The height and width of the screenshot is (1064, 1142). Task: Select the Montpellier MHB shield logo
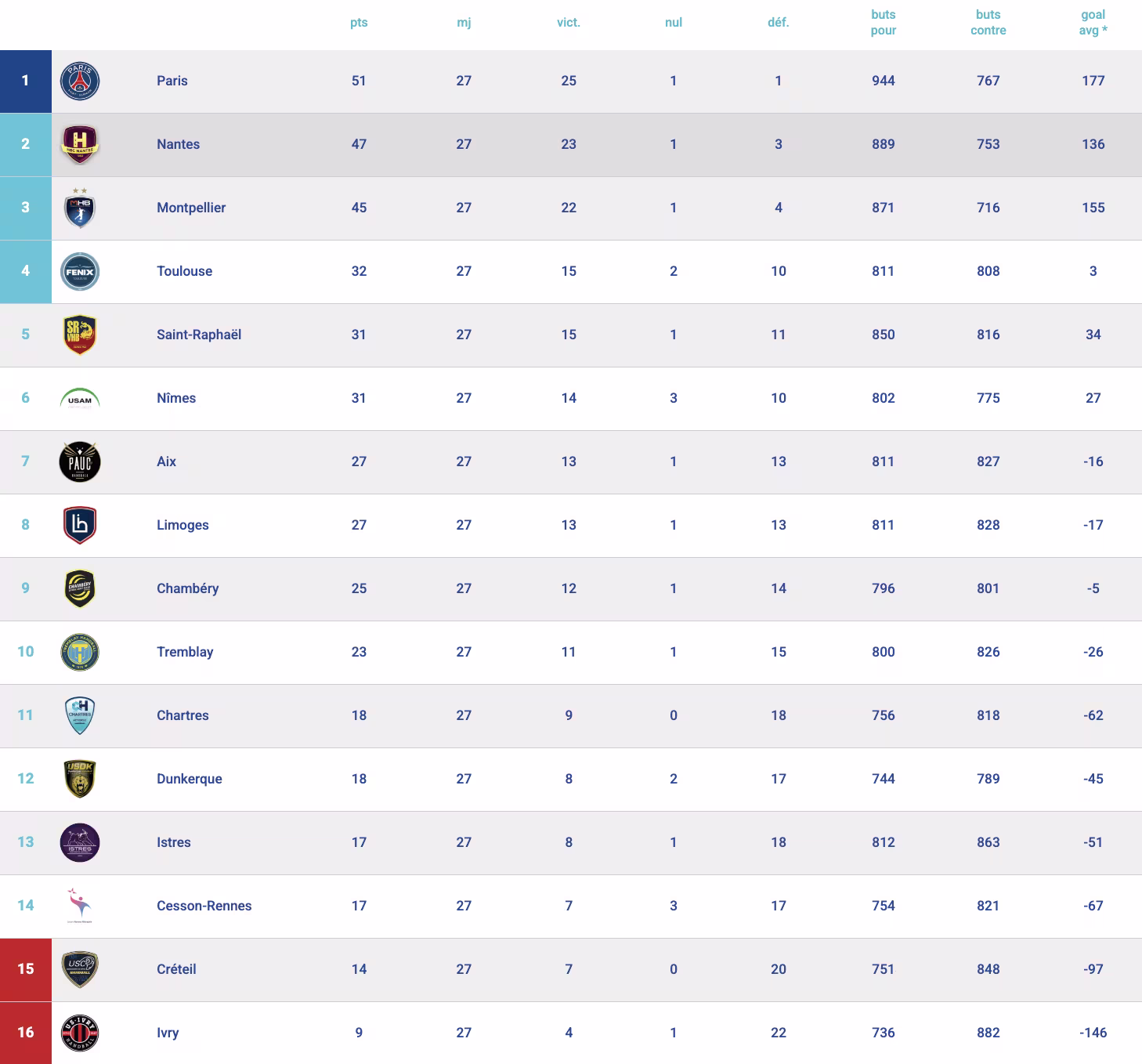[80, 208]
